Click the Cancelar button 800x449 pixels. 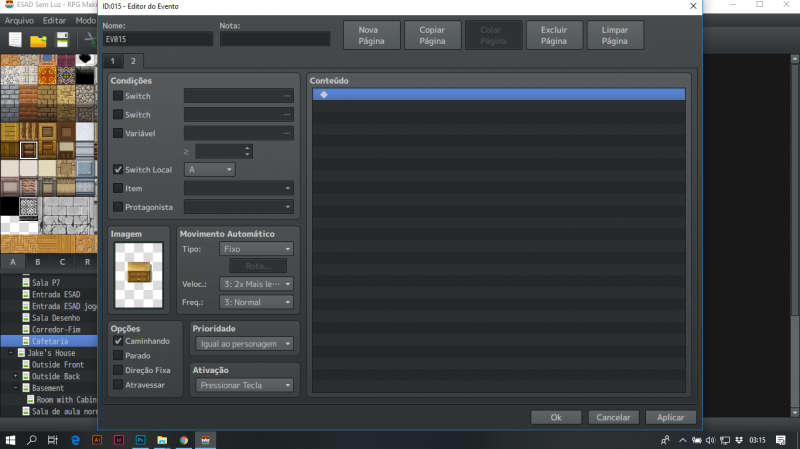coord(613,417)
